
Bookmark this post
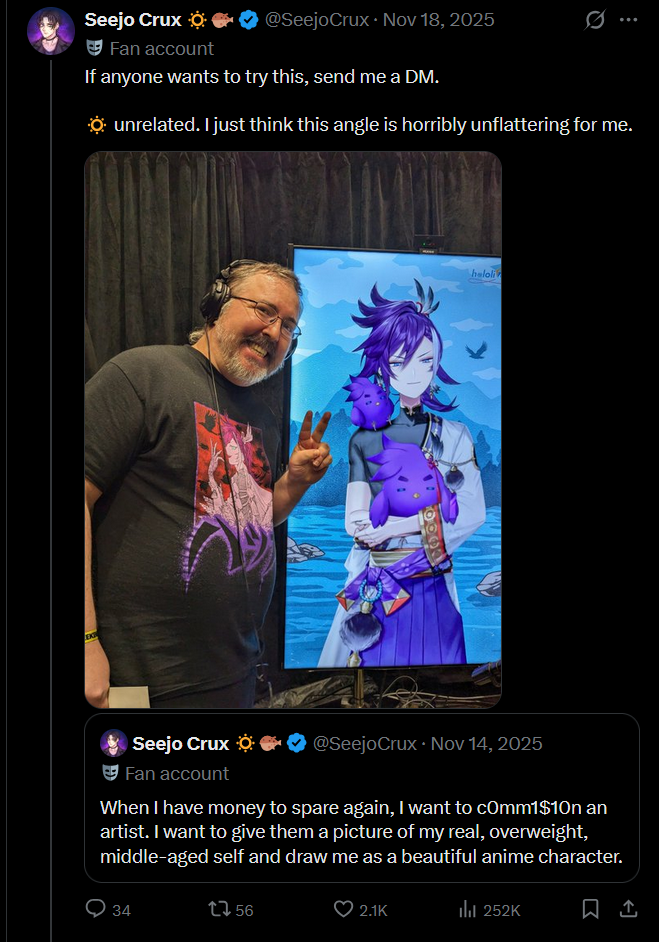tap(591, 909)
